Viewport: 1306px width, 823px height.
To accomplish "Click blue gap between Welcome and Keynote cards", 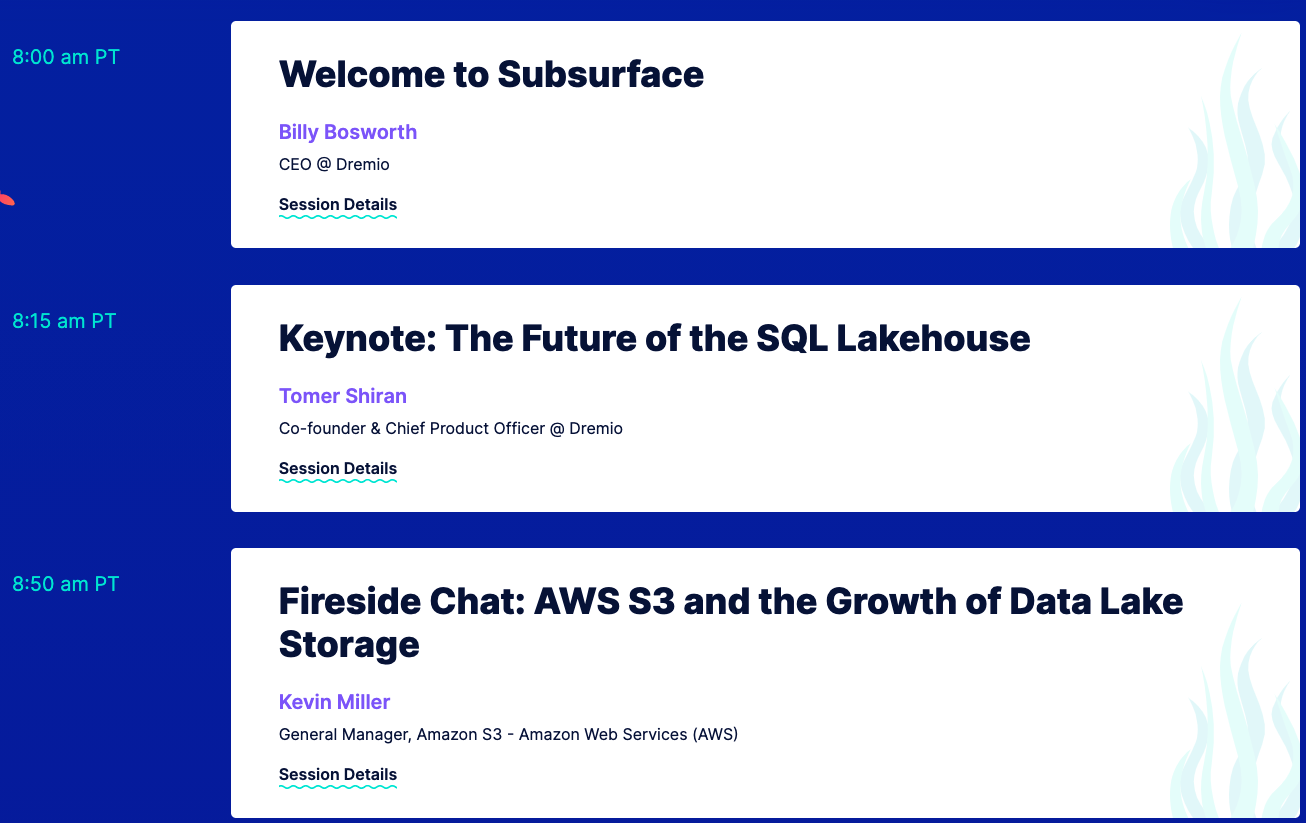I will click(765, 266).
